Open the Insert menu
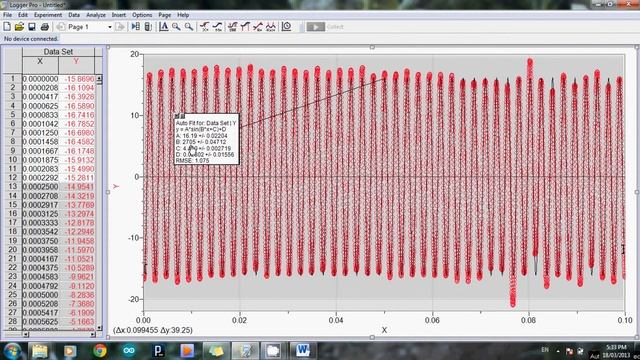Screen dimensions: 640x360 (x=119, y=15)
